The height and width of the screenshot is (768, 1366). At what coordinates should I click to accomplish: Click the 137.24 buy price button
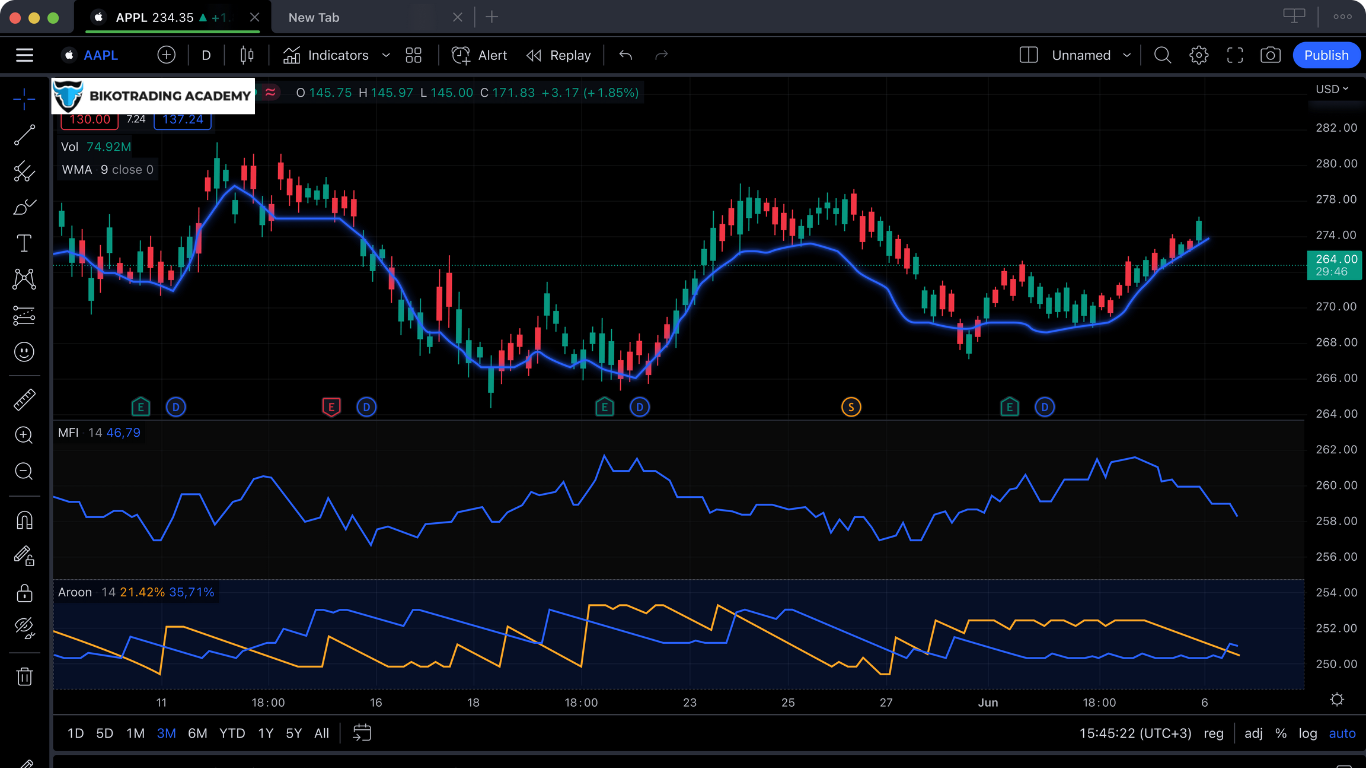coord(183,119)
